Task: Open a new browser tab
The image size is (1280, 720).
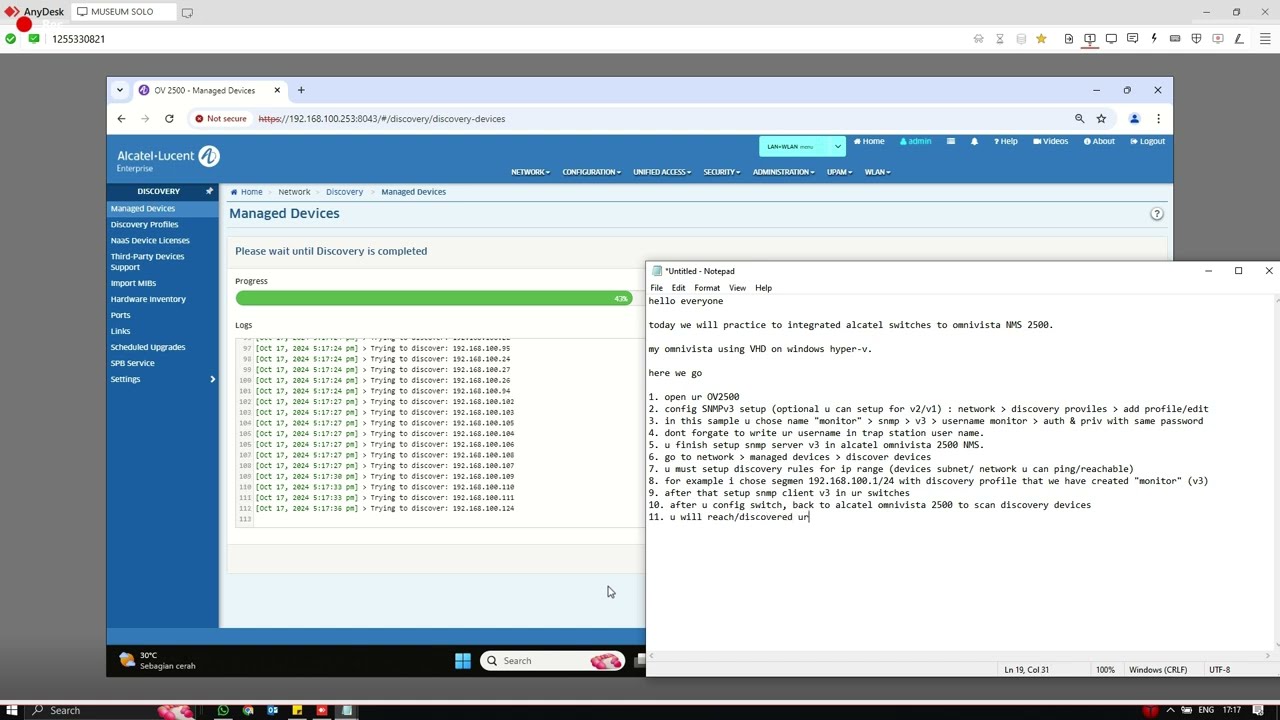Action: pyautogui.click(x=301, y=90)
